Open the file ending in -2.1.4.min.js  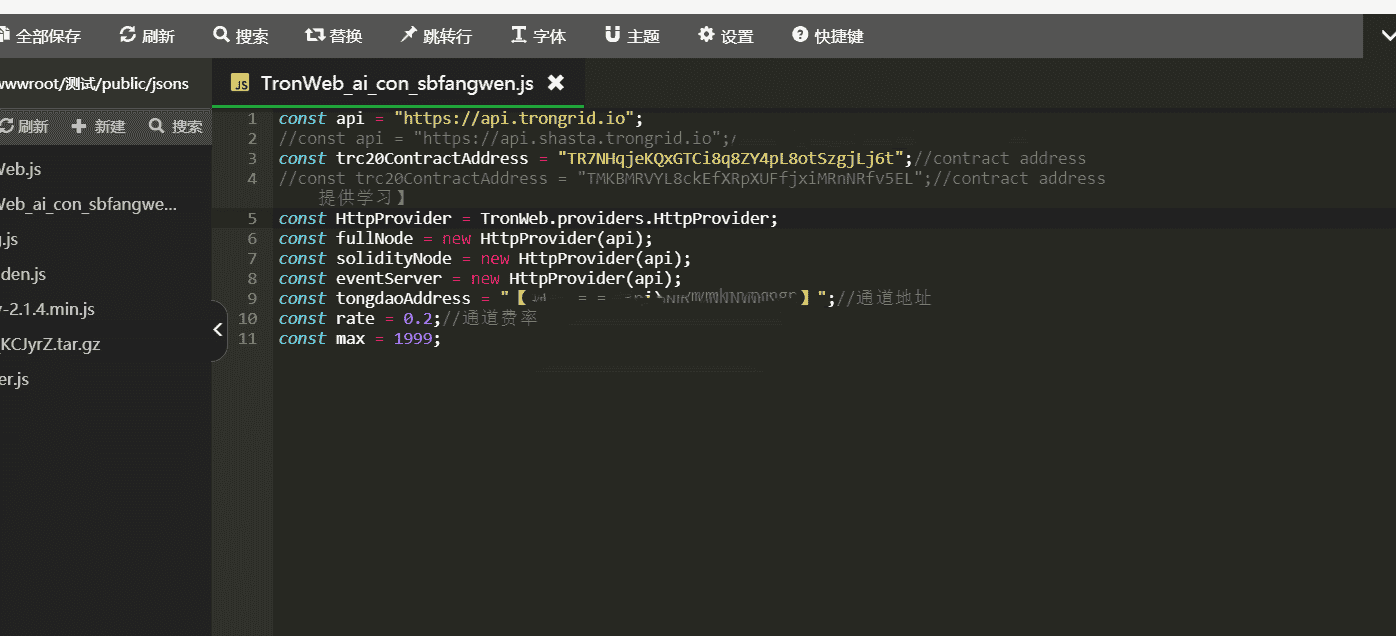click(48, 309)
